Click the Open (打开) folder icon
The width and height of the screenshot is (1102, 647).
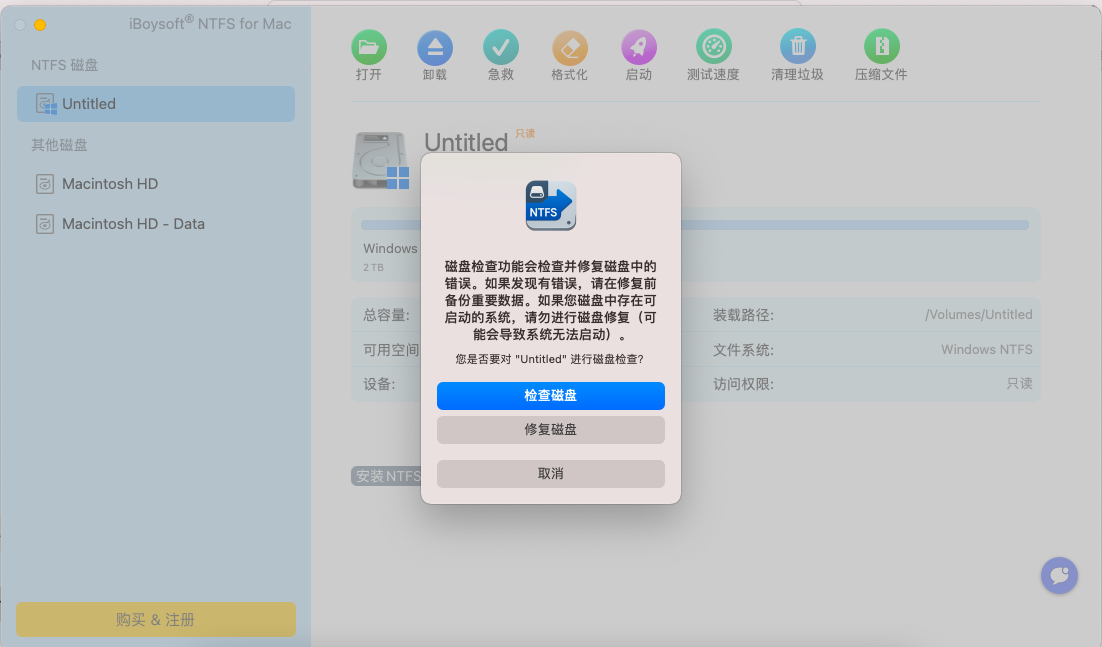[x=369, y=47]
